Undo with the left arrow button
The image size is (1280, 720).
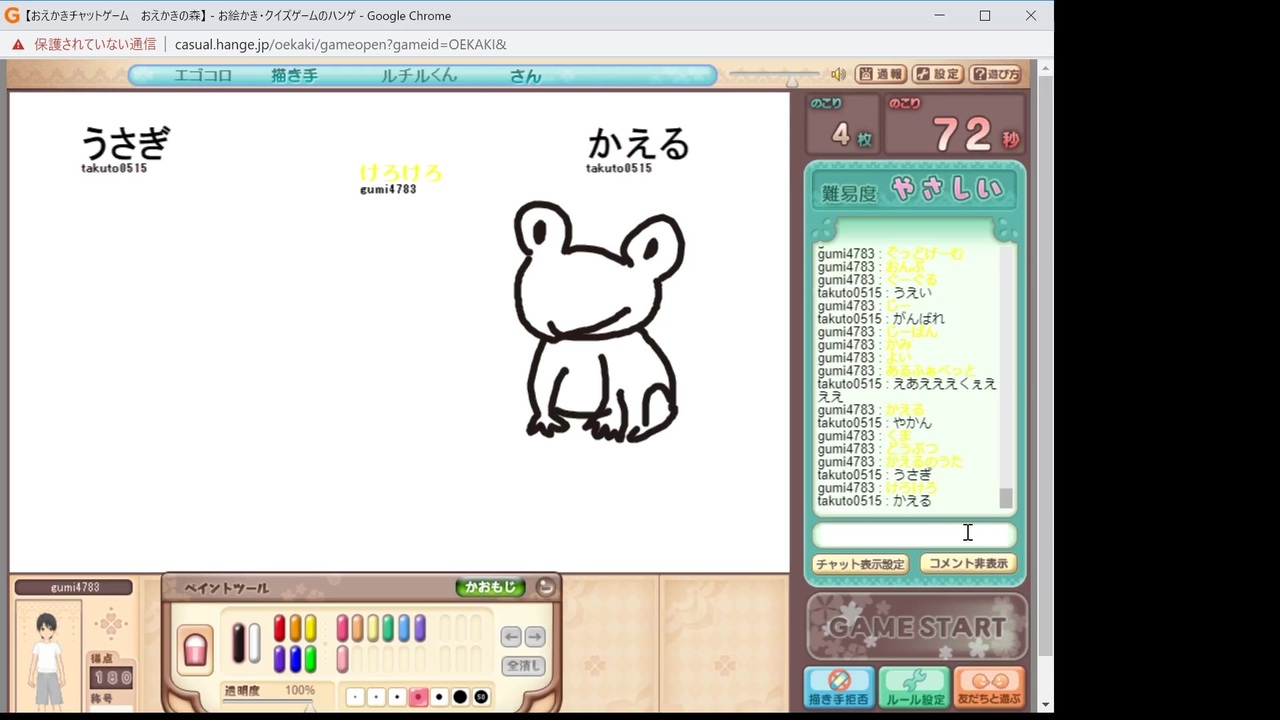tap(511, 637)
